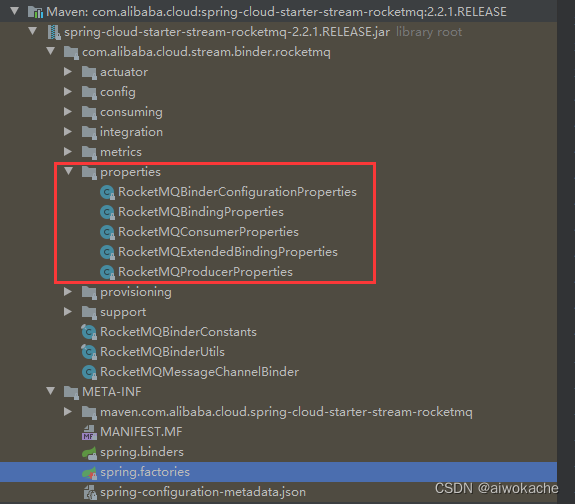Select RocketMQBinderUtils class
This screenshot has width=575, height=504.
(162, 352)
